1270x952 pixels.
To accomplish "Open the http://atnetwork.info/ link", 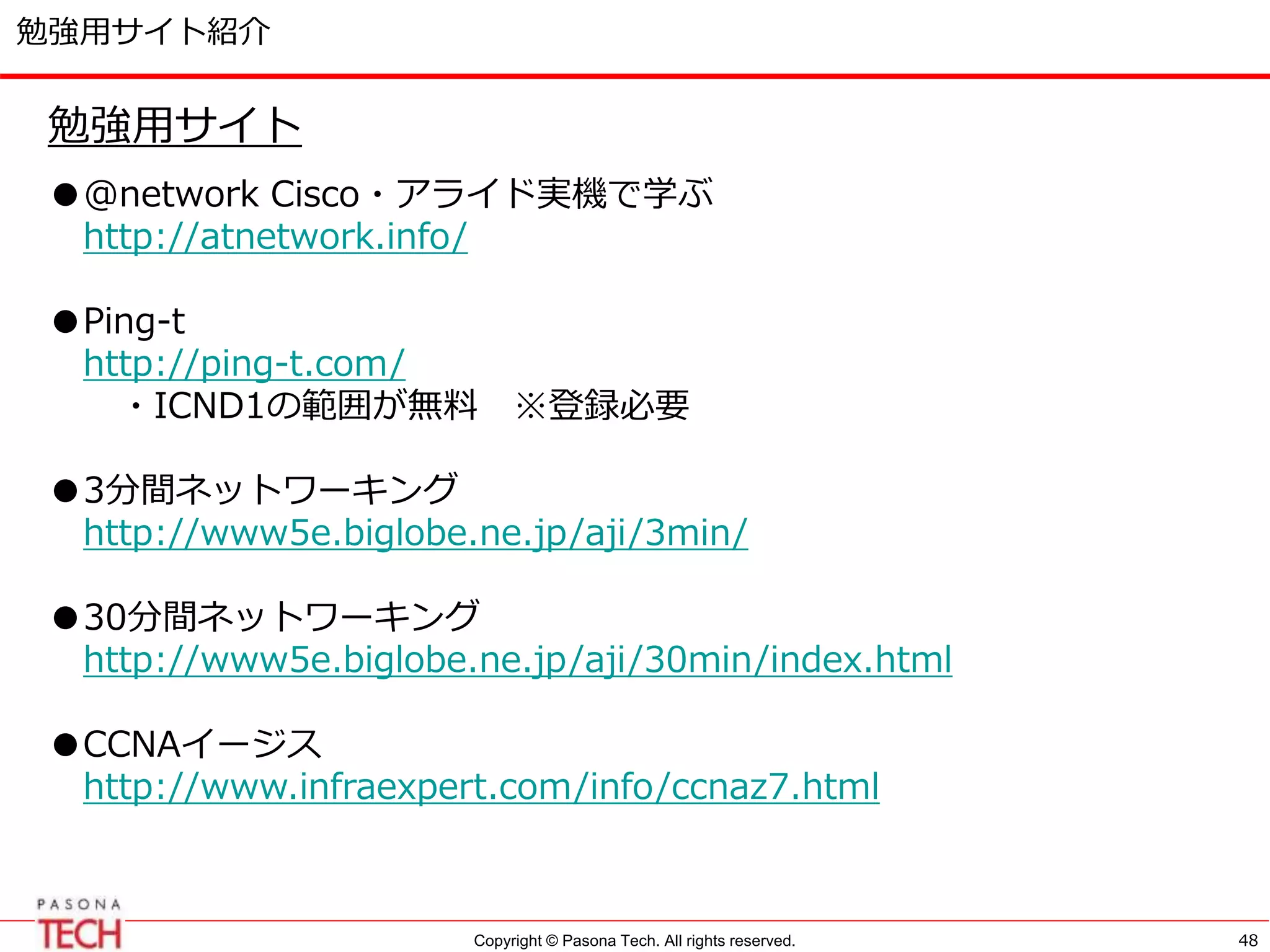I will pos(275,237).
